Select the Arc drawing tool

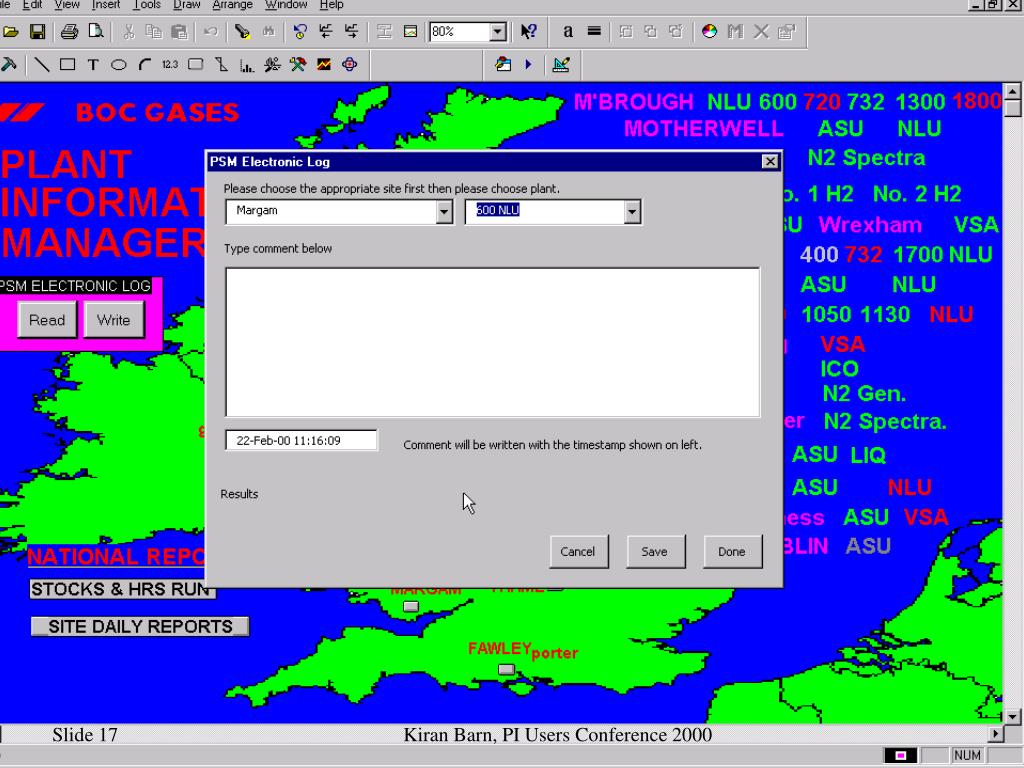(144, 65)
